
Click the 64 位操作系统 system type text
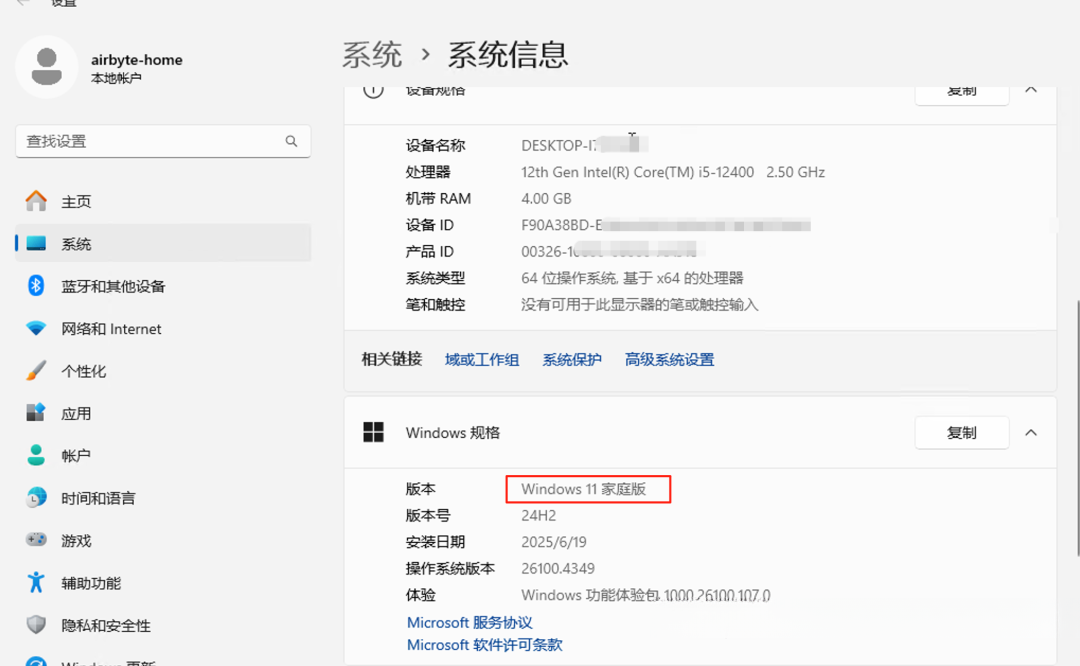pos(632,278)
